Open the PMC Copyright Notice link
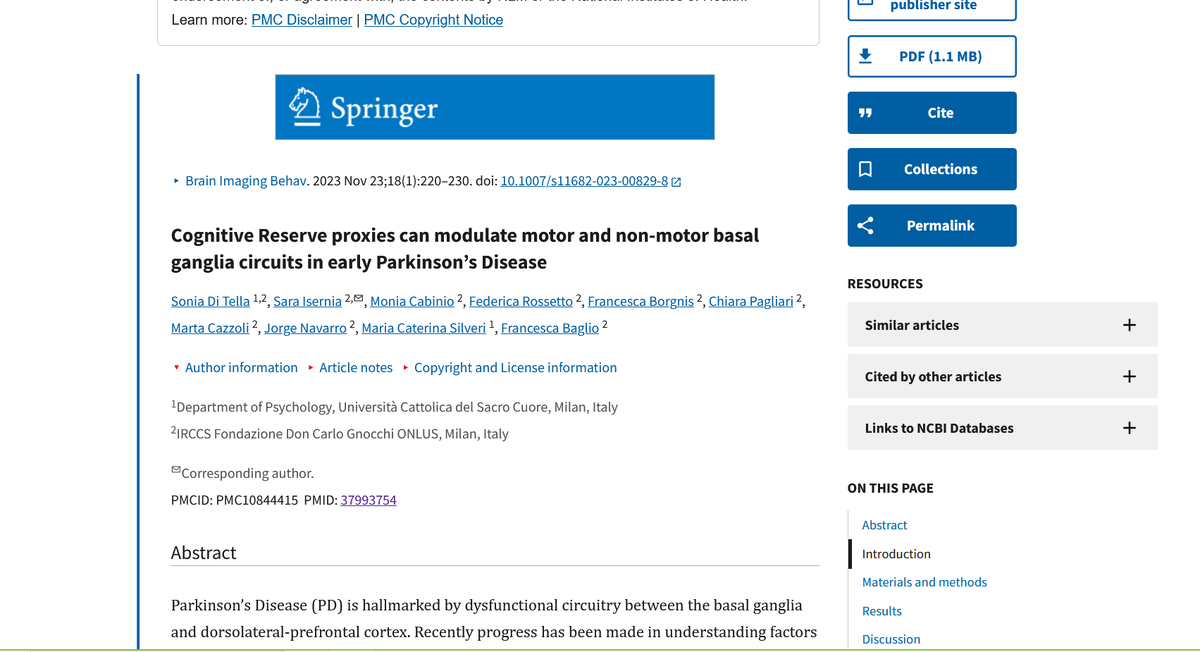The image size is (1200, 652). click(433, 20)
